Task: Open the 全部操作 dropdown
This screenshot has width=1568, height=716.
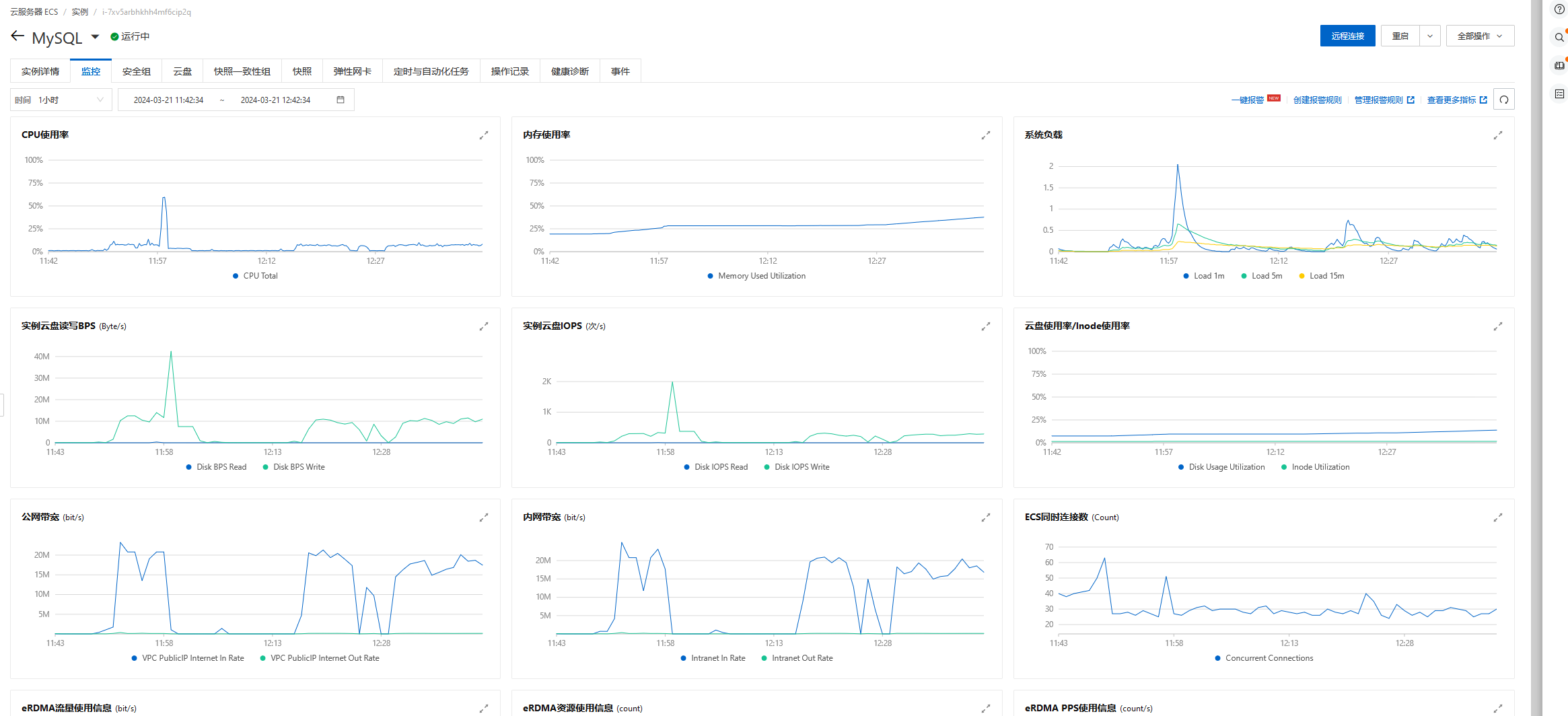Action: pyautogui.click(x=1480, y=36)
